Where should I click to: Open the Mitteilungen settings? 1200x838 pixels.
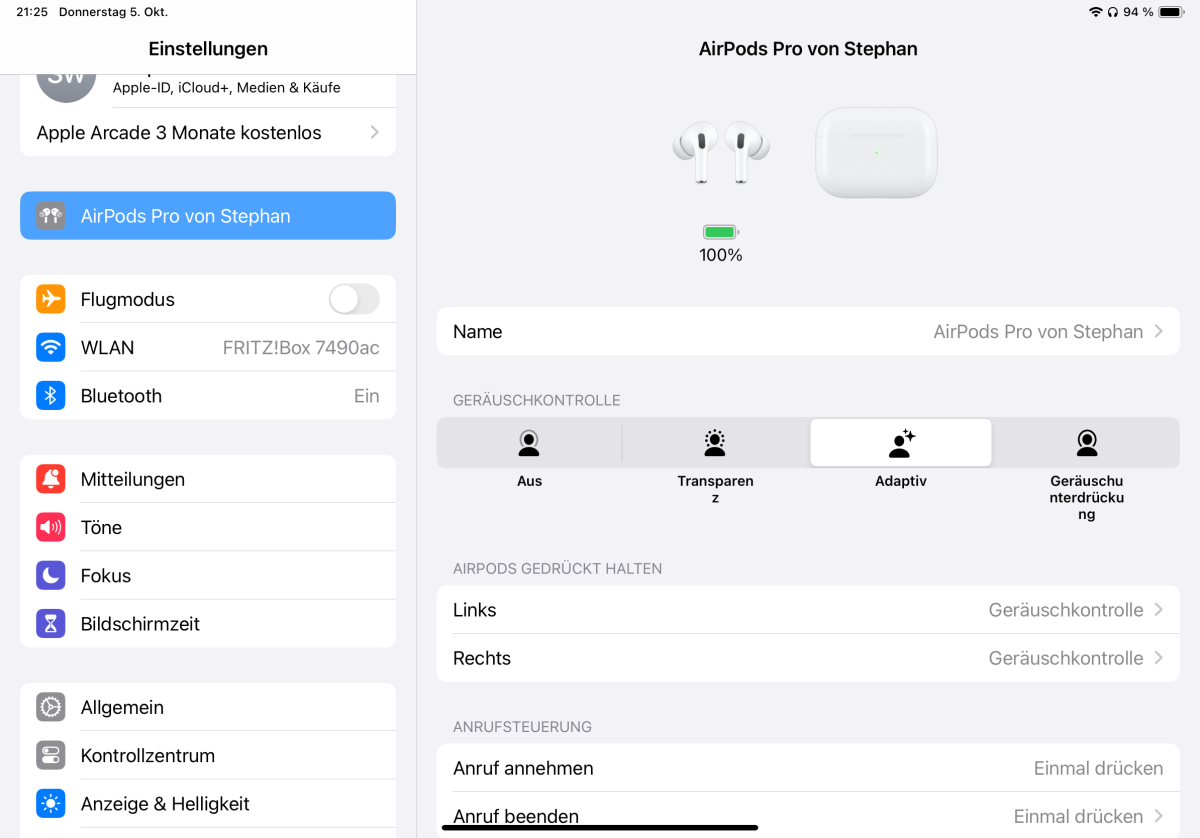pyautogui.click(x=208, y=479)
